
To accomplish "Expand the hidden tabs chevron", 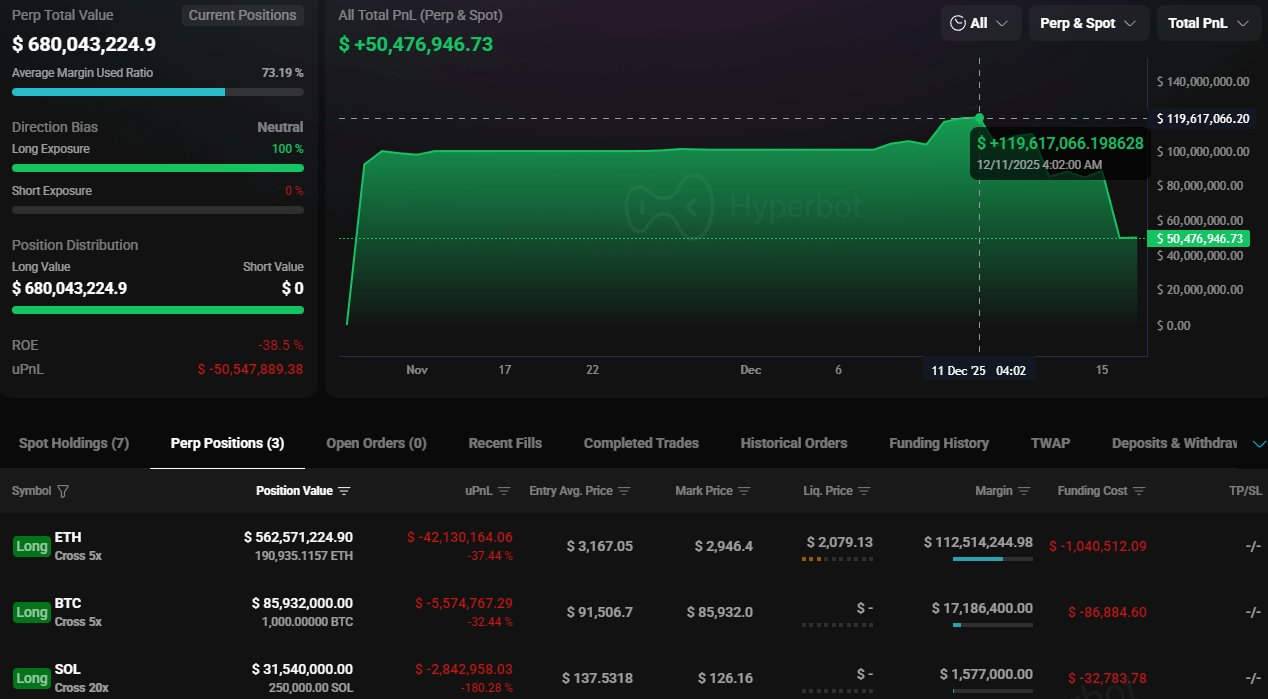I will [x=1258, y=443].
